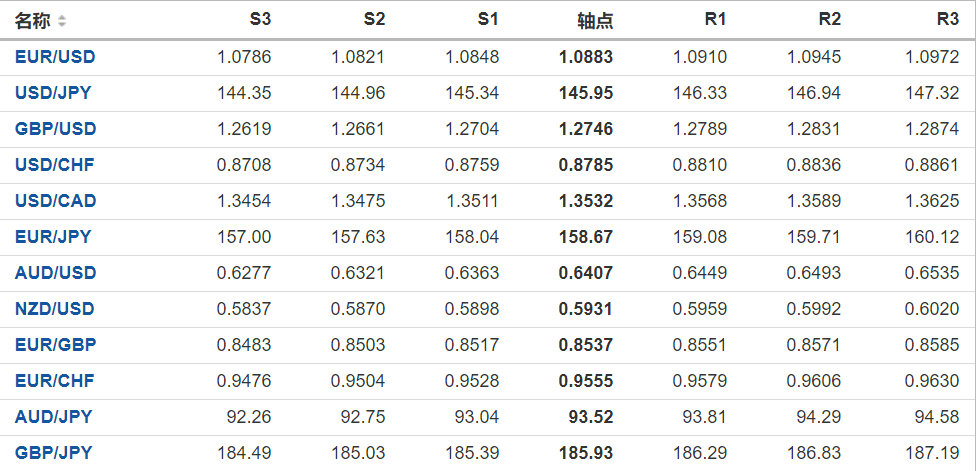The width and height of the screenshot is (978, 471).
Task: Open the EUR/CHF pair link
Action: tap(54, 381)
